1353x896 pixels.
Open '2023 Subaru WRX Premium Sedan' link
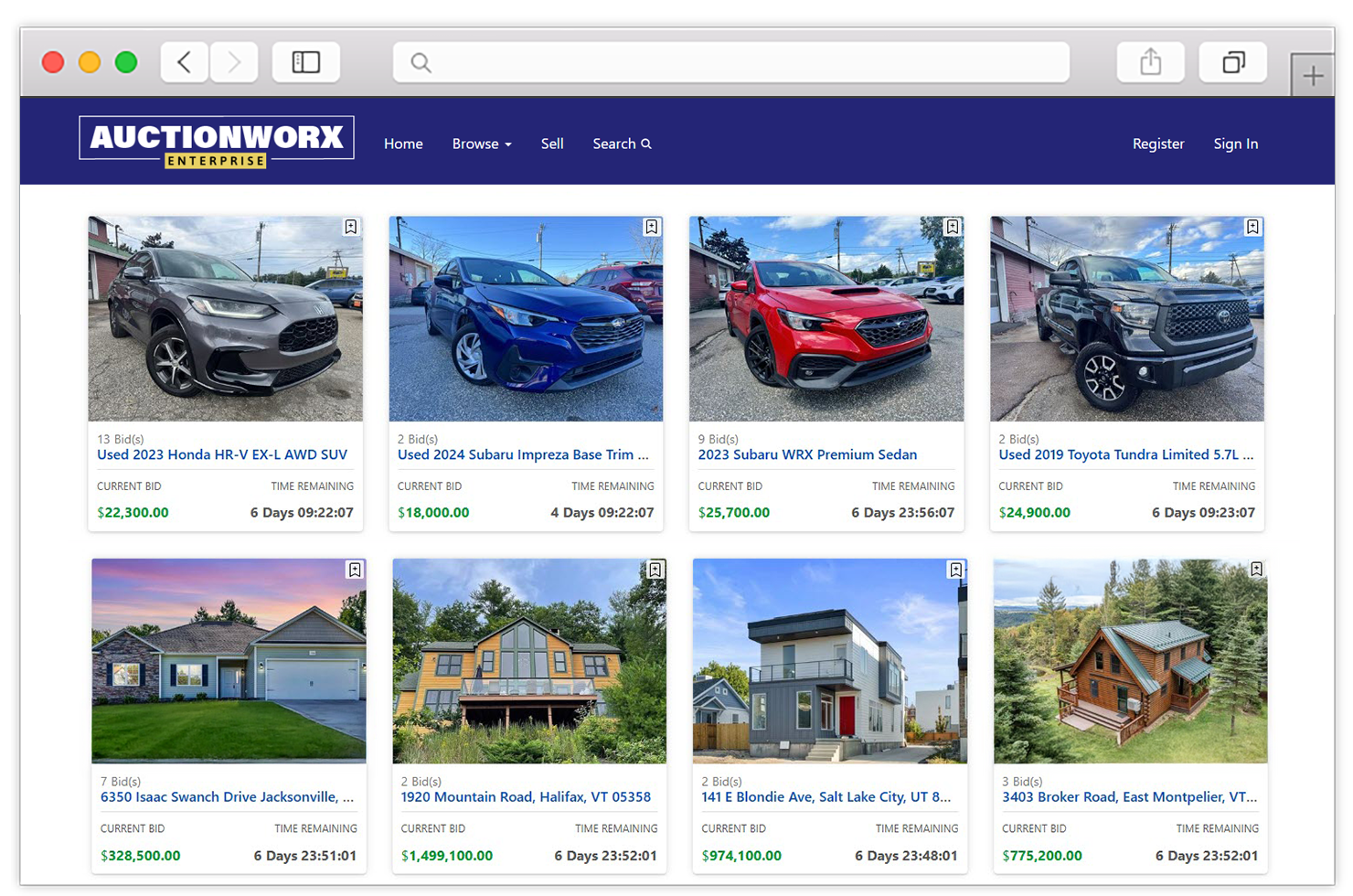(x=807, y=454)
